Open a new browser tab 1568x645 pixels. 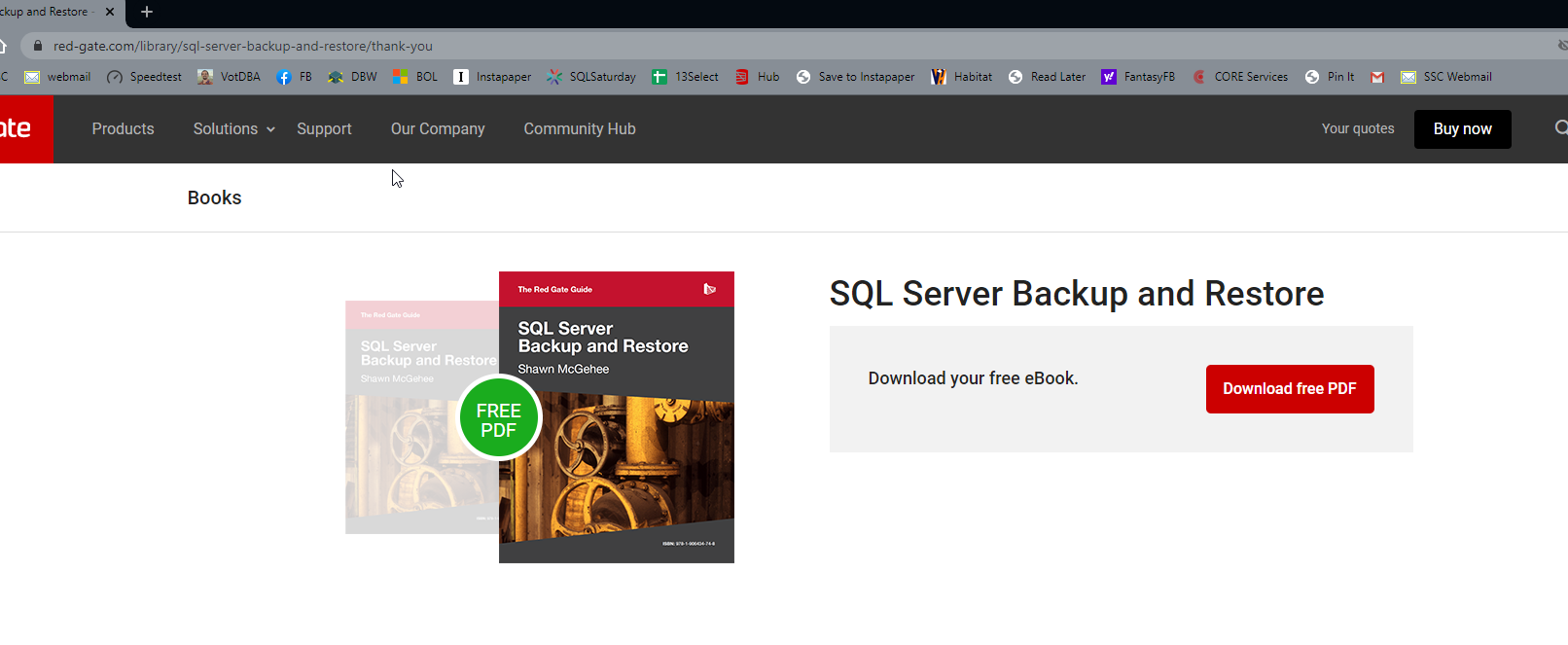click(147, 12)
